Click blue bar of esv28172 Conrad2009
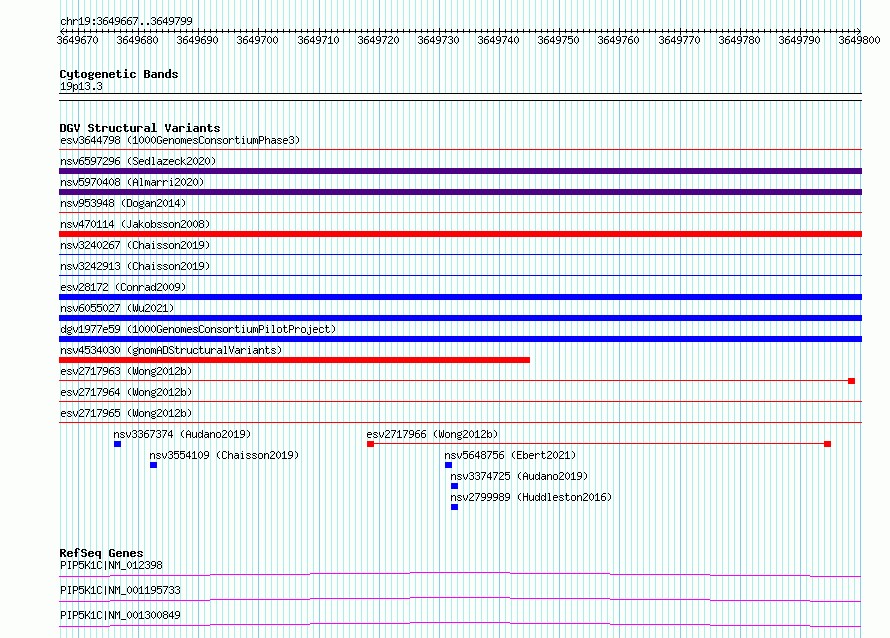 pyautogui.click(x=460, y=297)
